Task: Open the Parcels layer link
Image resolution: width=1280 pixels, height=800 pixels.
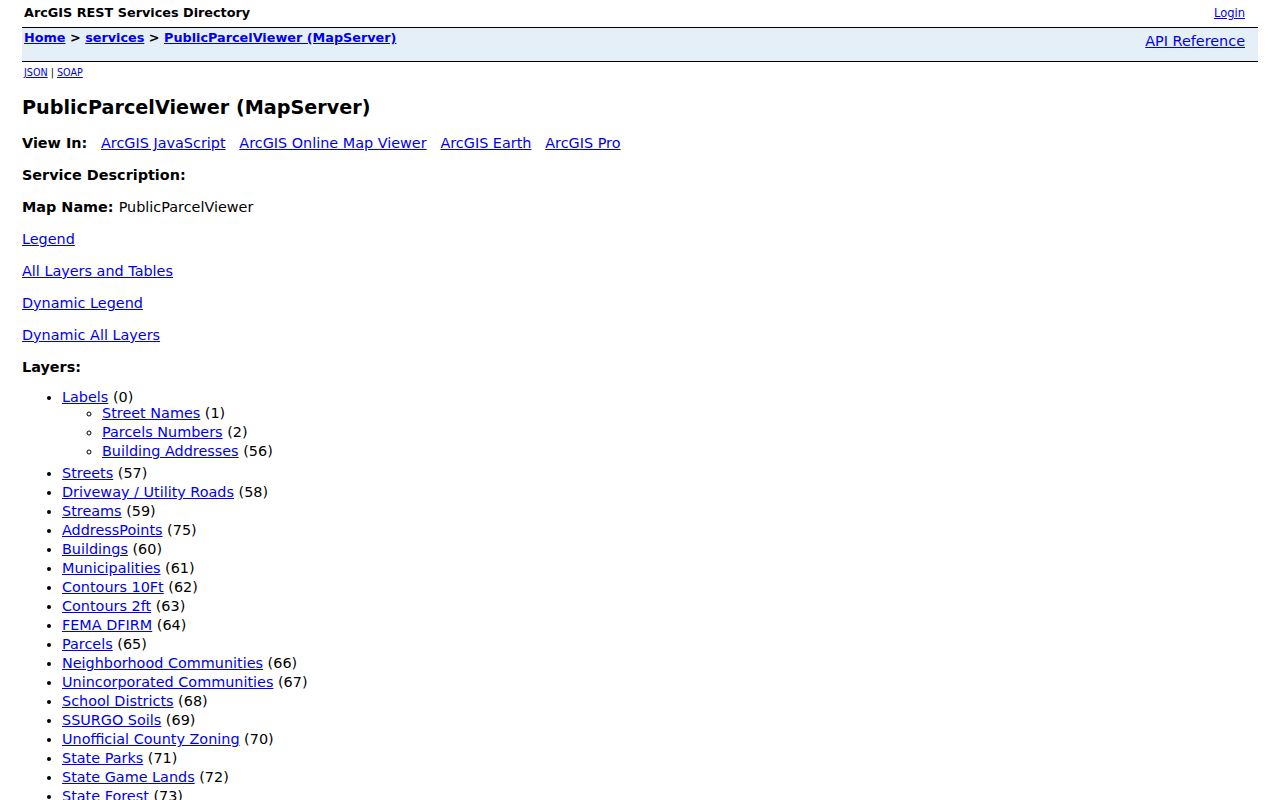Action: (87, 644)
